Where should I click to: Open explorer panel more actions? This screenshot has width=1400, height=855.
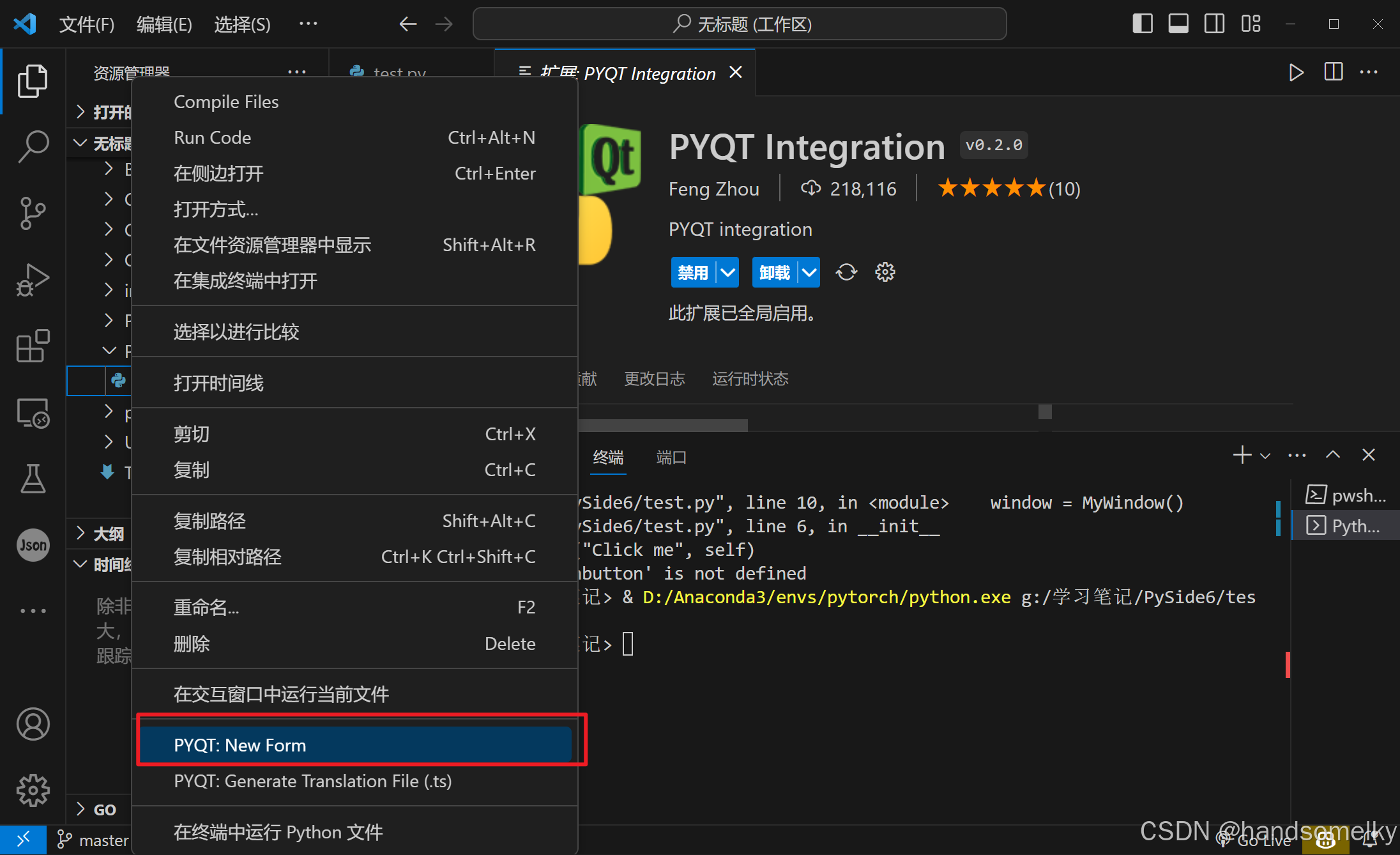click(x=297, y=72)
